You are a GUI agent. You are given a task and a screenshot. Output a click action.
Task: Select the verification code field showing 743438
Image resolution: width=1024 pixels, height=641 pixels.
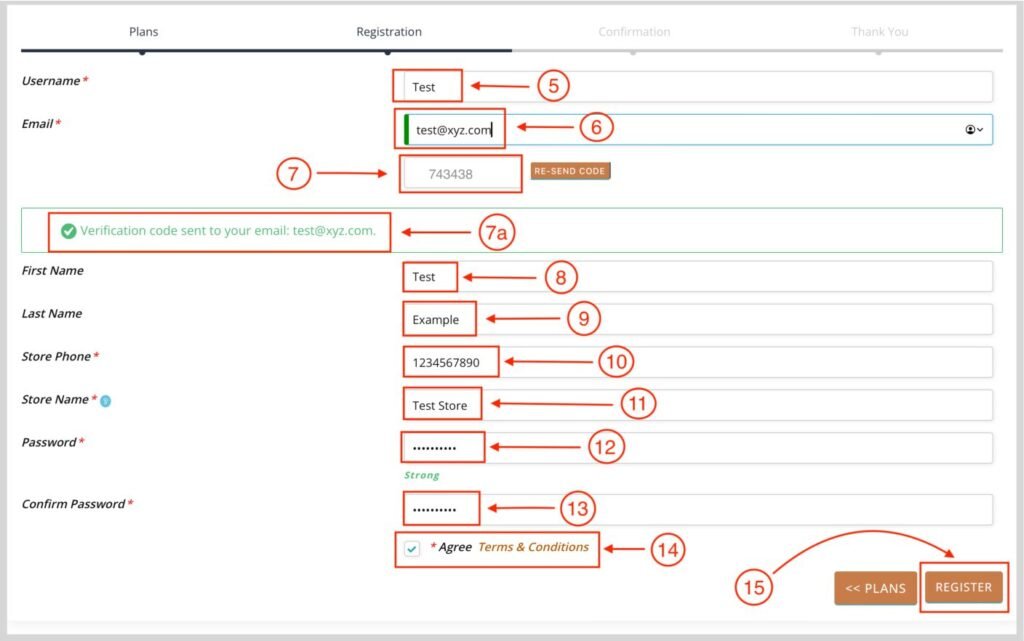coord(461,174)
